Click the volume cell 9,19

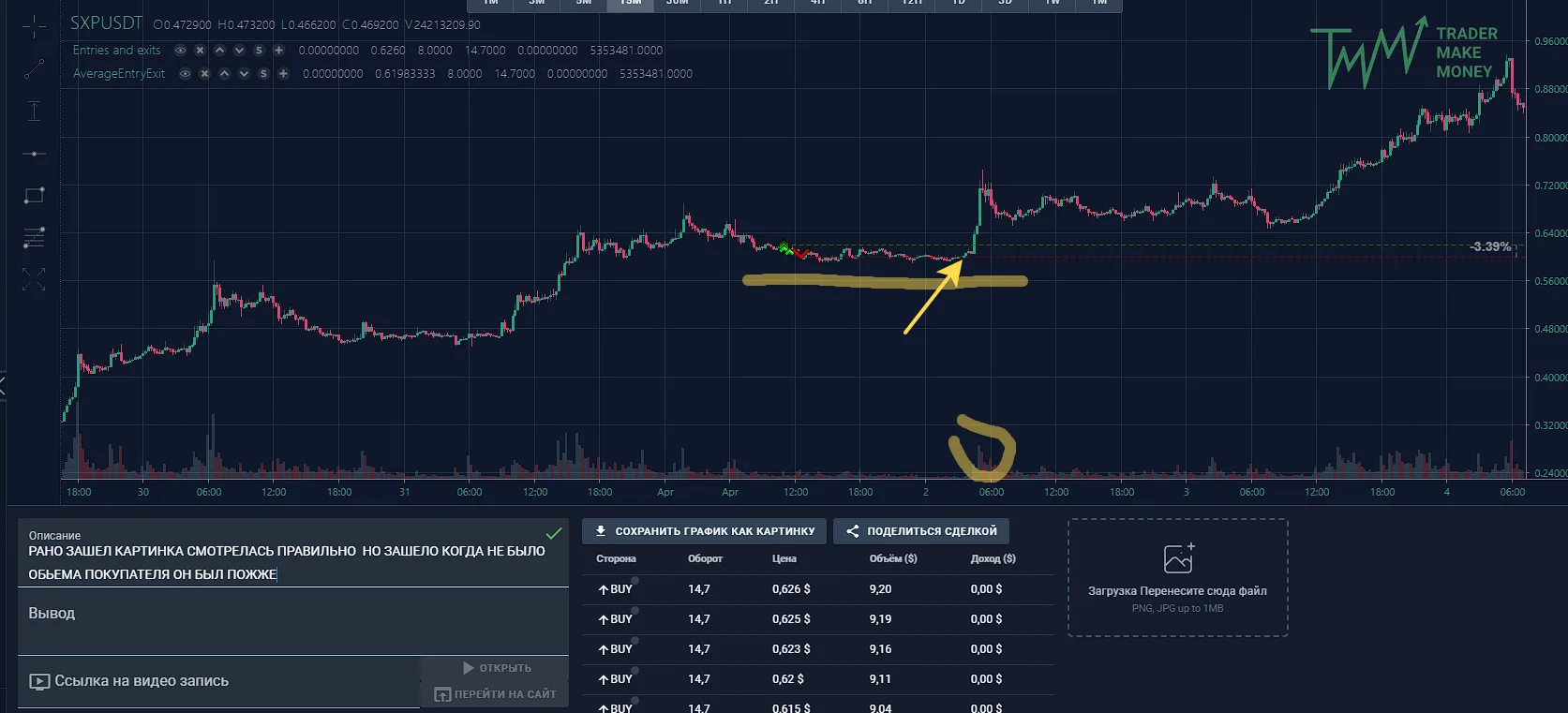pyautogui.click(x=881, y=619)
